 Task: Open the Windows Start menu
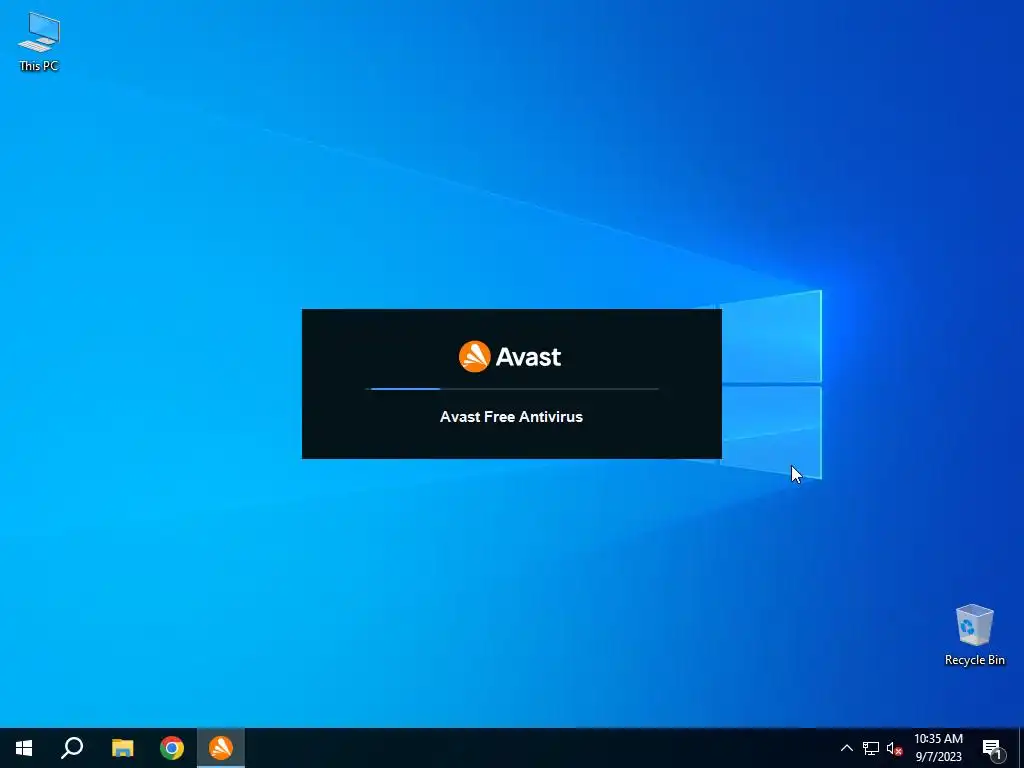(x=24, y=748)
